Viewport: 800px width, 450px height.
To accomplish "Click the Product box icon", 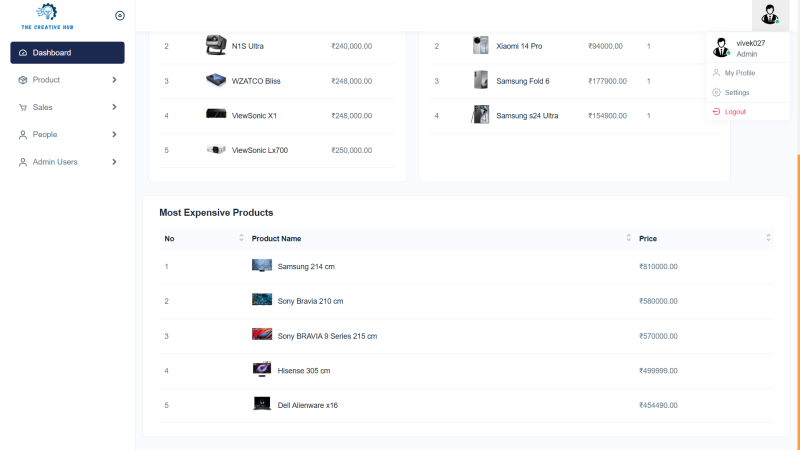I will coord(23,80).
